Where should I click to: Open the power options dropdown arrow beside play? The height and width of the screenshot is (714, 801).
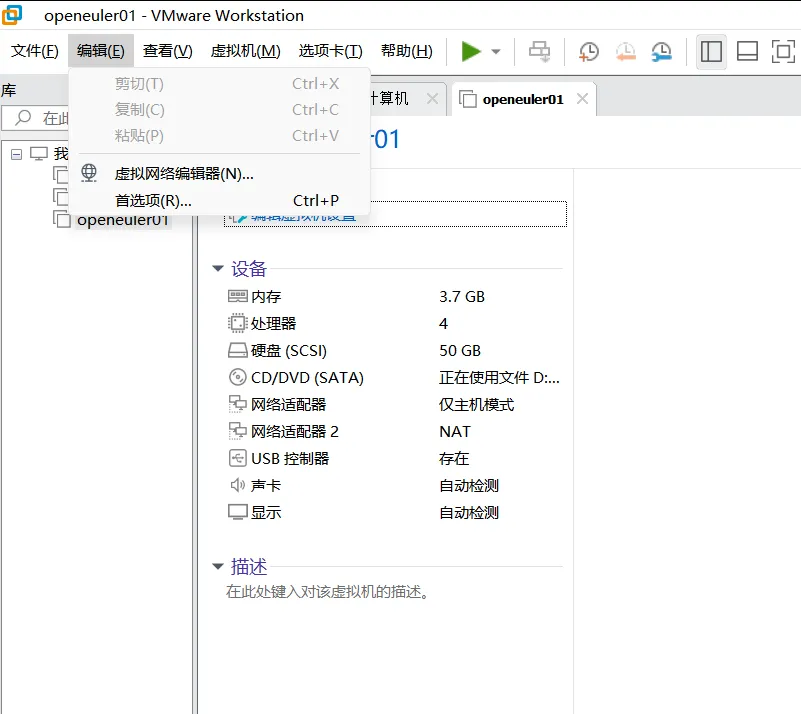tap(496, 51)
